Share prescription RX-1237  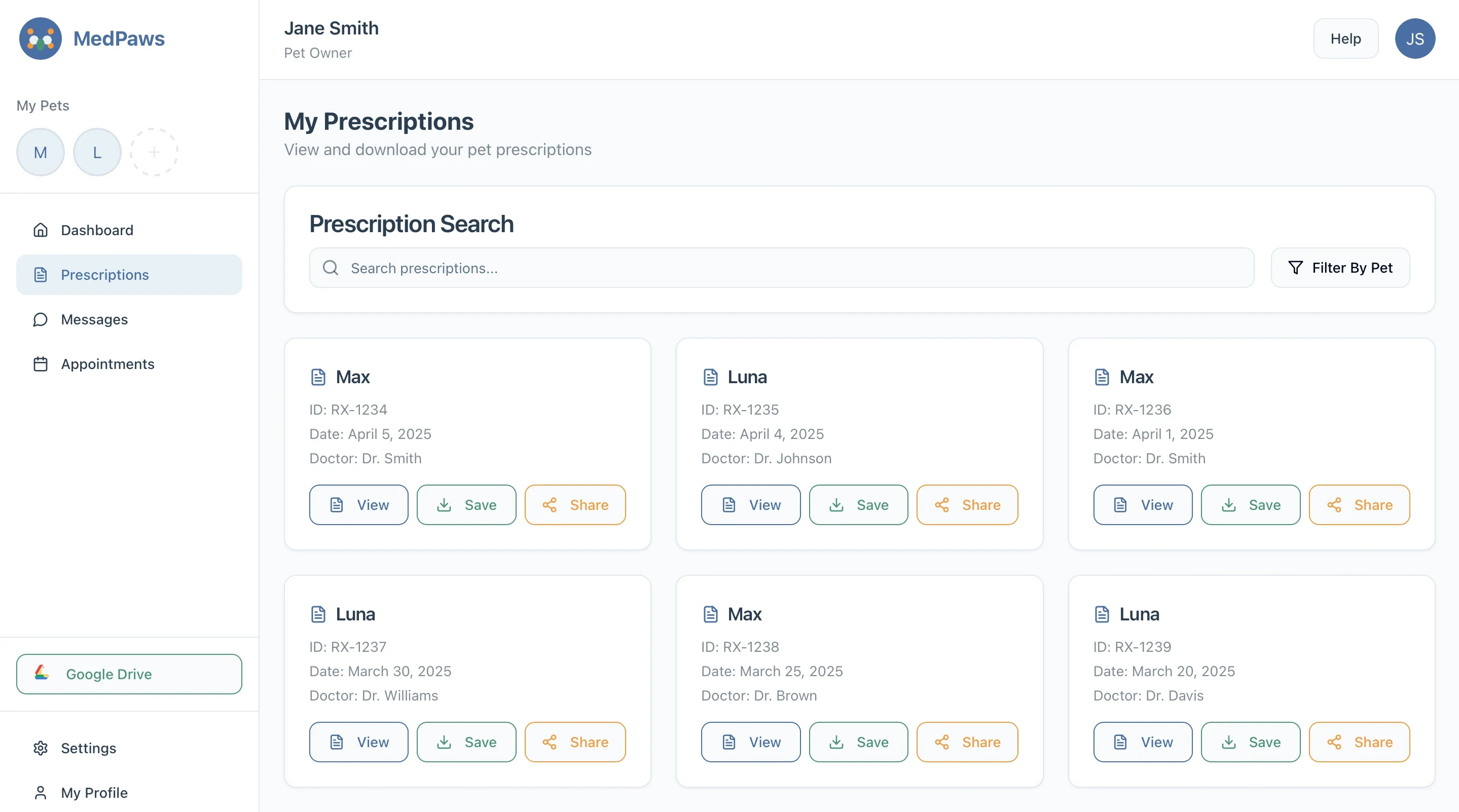pos(575,742)
